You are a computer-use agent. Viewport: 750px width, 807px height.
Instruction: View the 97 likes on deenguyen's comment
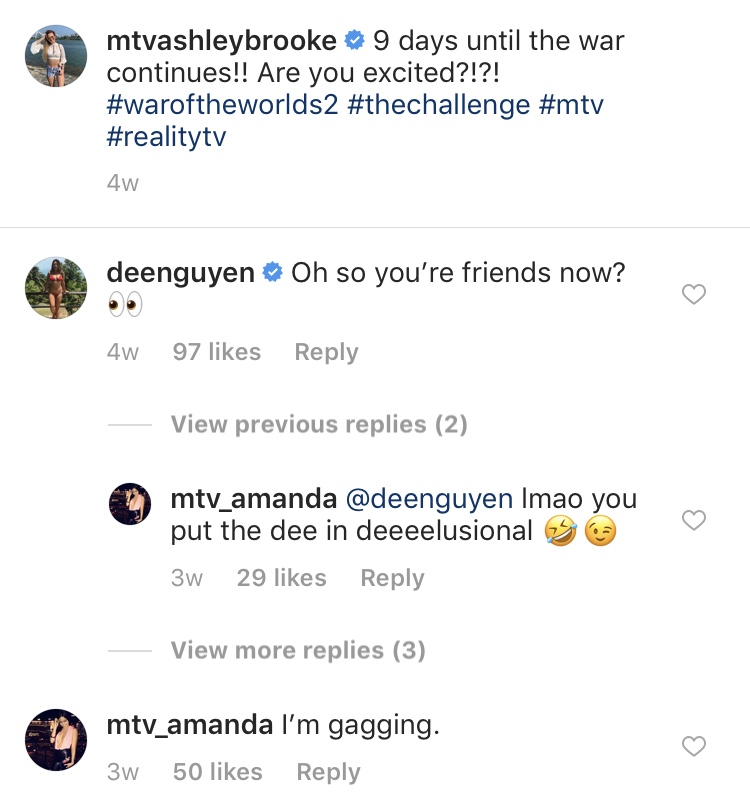click(x=217, y=352)
